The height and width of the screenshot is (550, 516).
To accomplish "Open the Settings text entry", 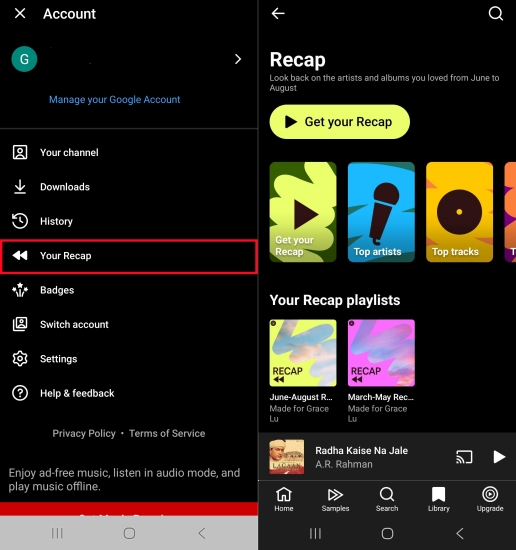I will (58, 359).
